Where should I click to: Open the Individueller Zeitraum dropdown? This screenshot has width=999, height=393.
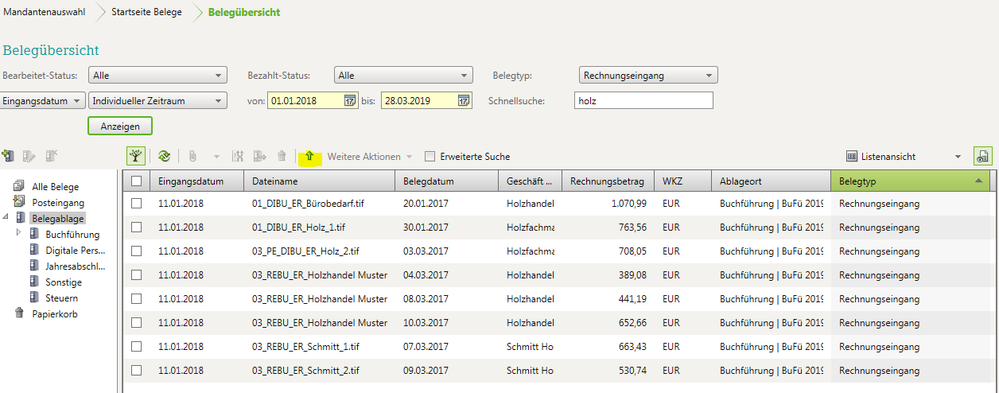click(x=157, y=101)
